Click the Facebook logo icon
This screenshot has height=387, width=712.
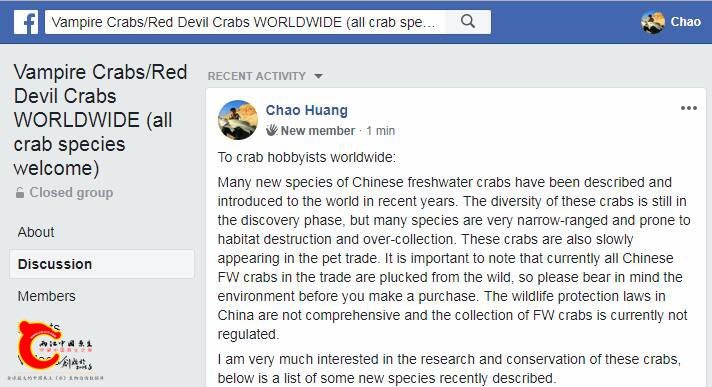pos(26,22)
